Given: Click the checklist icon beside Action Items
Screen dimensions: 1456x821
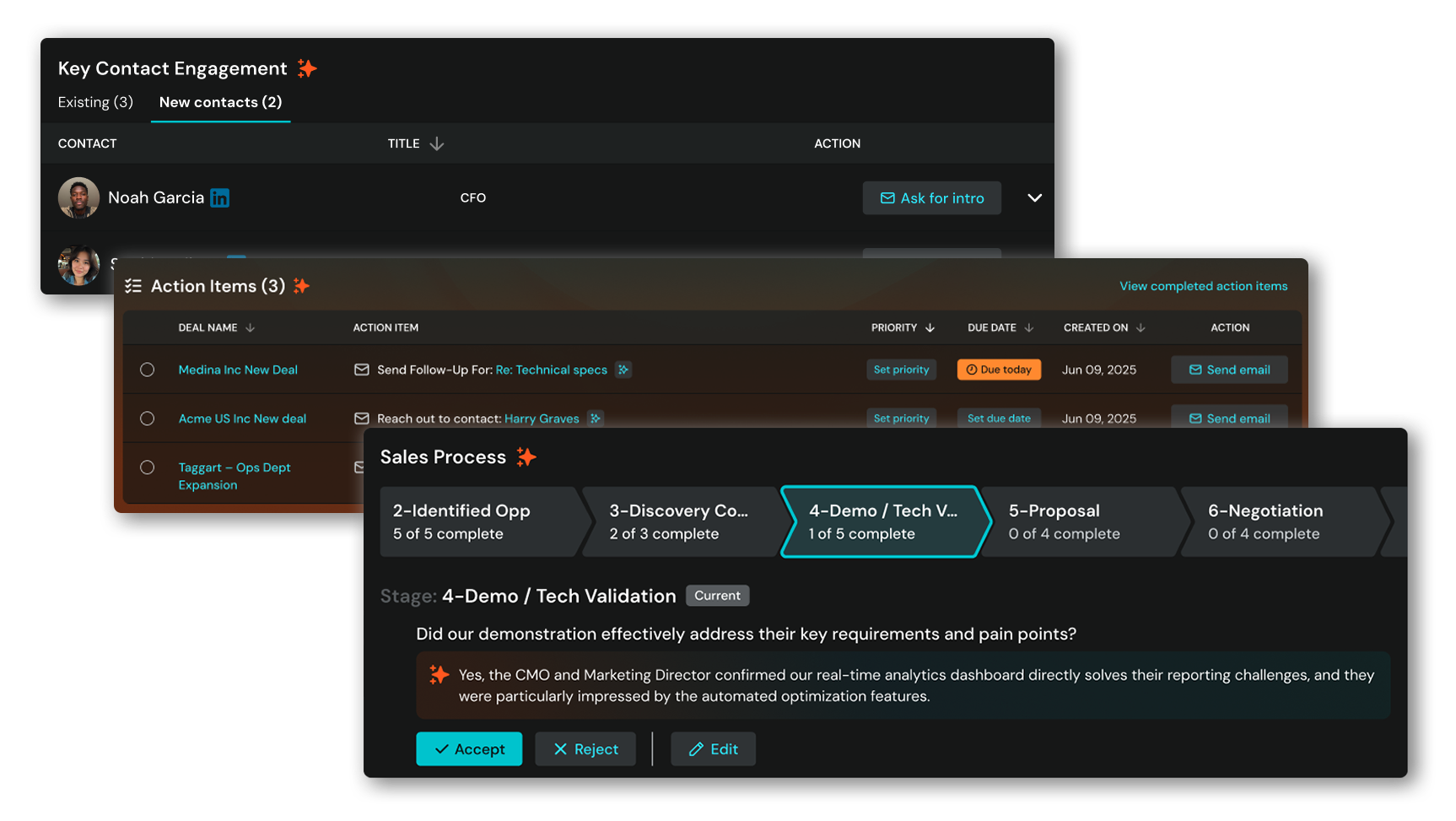Looking at the screenshot, I should click(x=133, y=286).
